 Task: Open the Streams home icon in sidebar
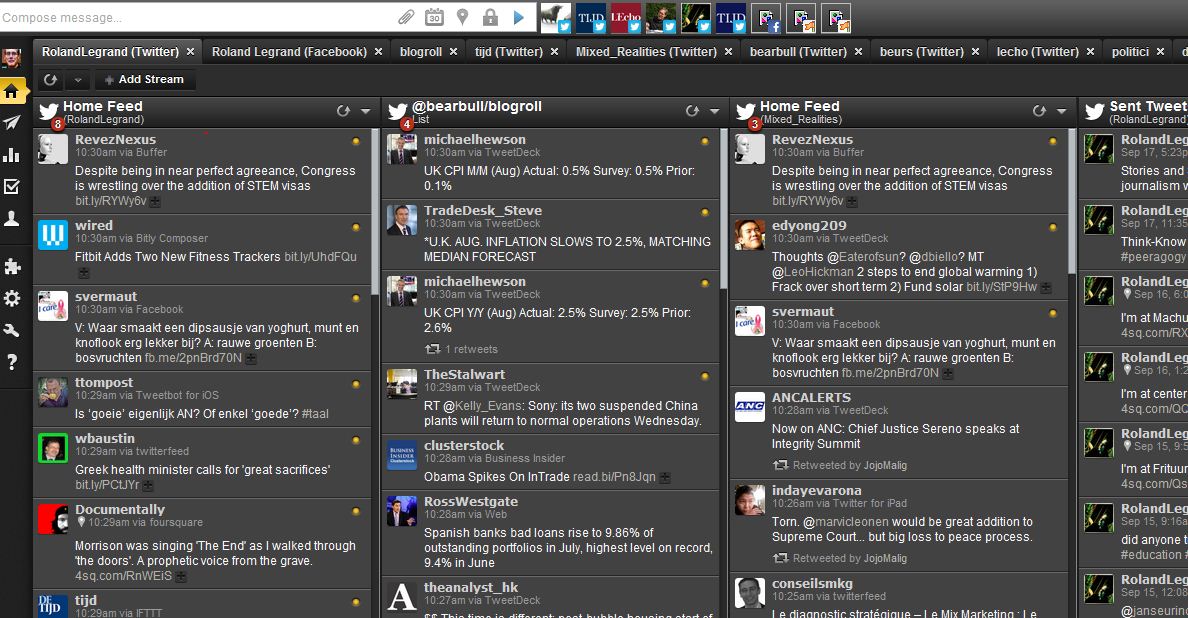click(11, 92)
